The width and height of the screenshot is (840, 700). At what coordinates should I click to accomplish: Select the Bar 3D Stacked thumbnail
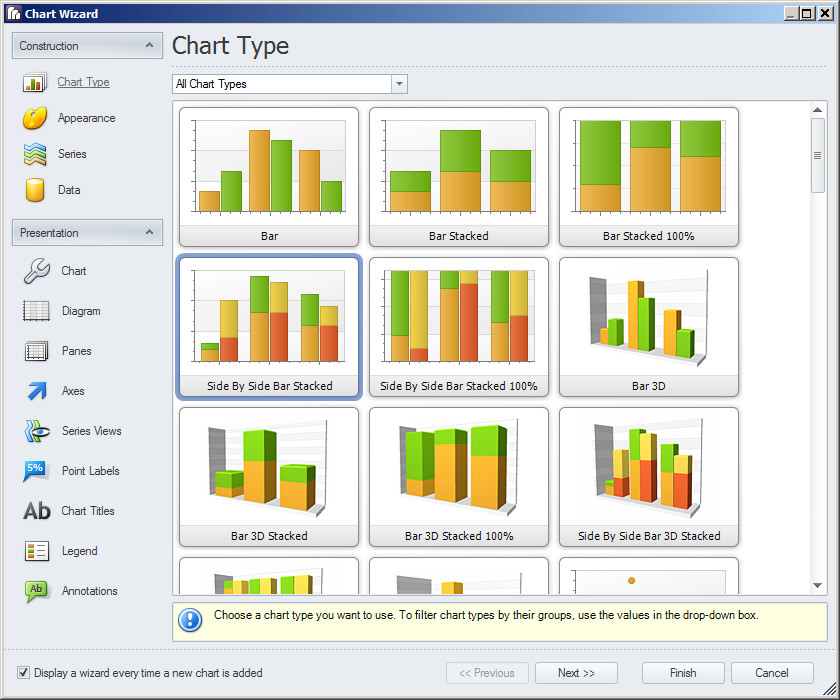[269, 477]
